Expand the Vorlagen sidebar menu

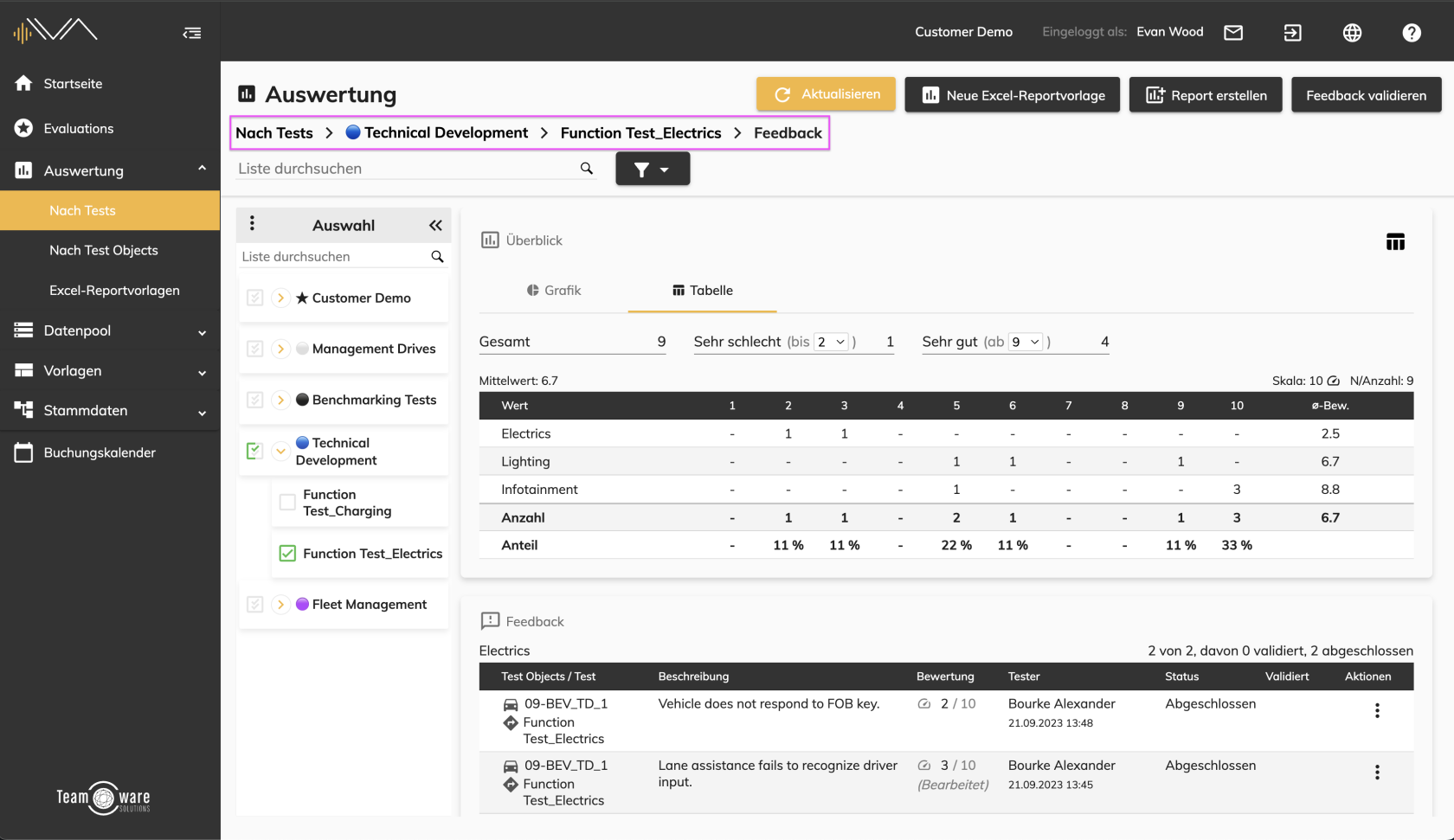click(202, 373)
